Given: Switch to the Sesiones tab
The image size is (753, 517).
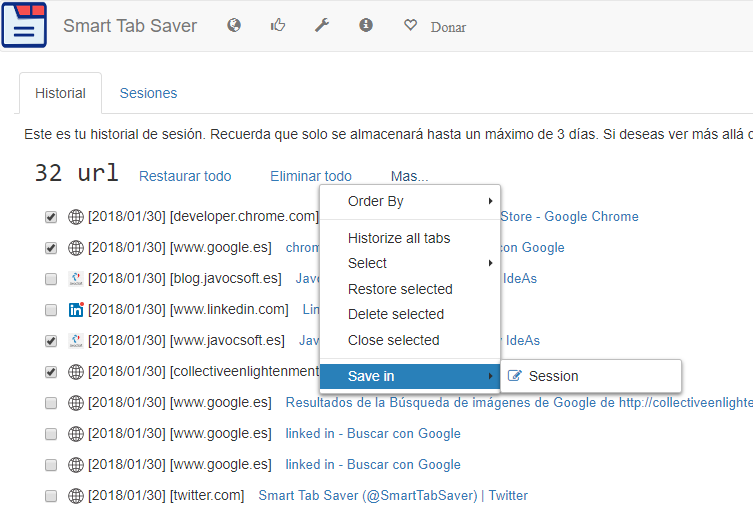Looking at the screenshot, I should (148, 93).
